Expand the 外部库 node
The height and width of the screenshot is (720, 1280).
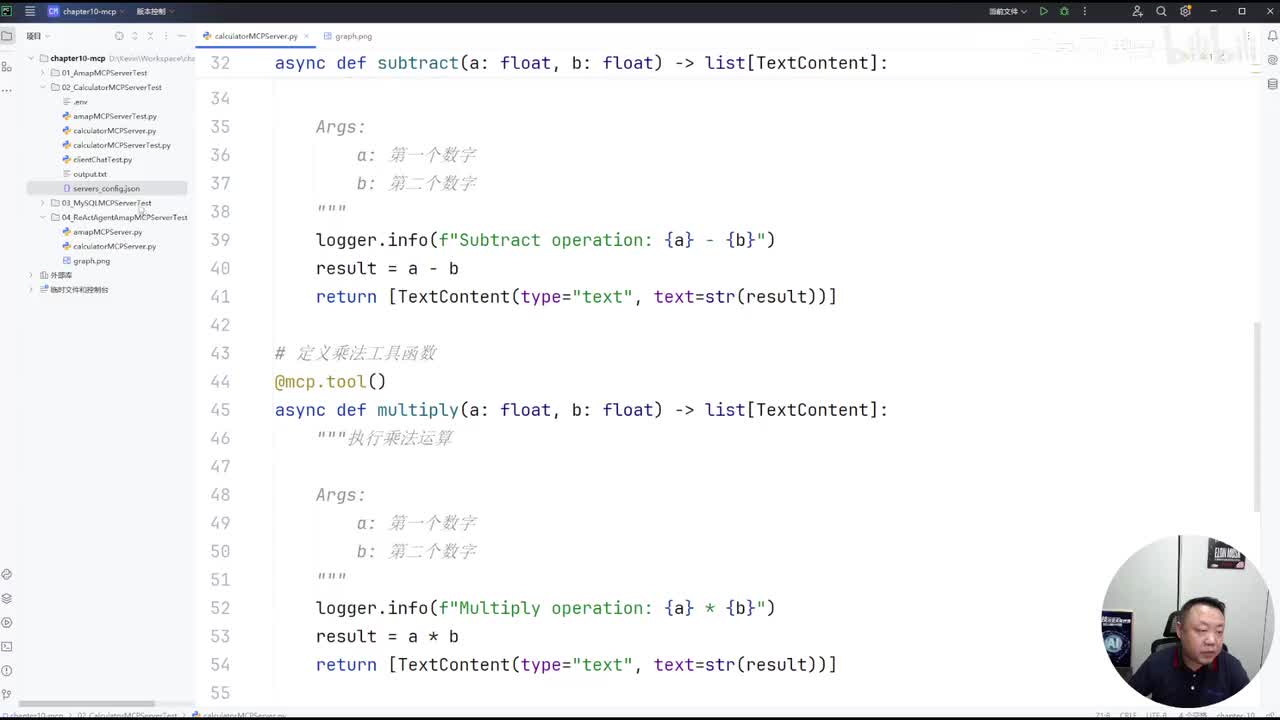click(x=31, y=275)
